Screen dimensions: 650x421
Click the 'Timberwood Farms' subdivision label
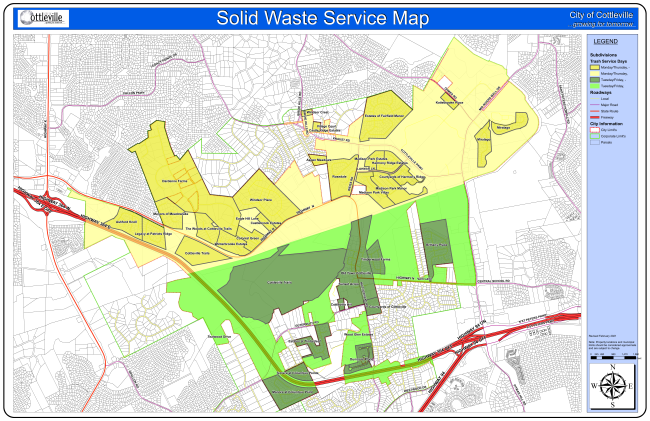(376, 260)
